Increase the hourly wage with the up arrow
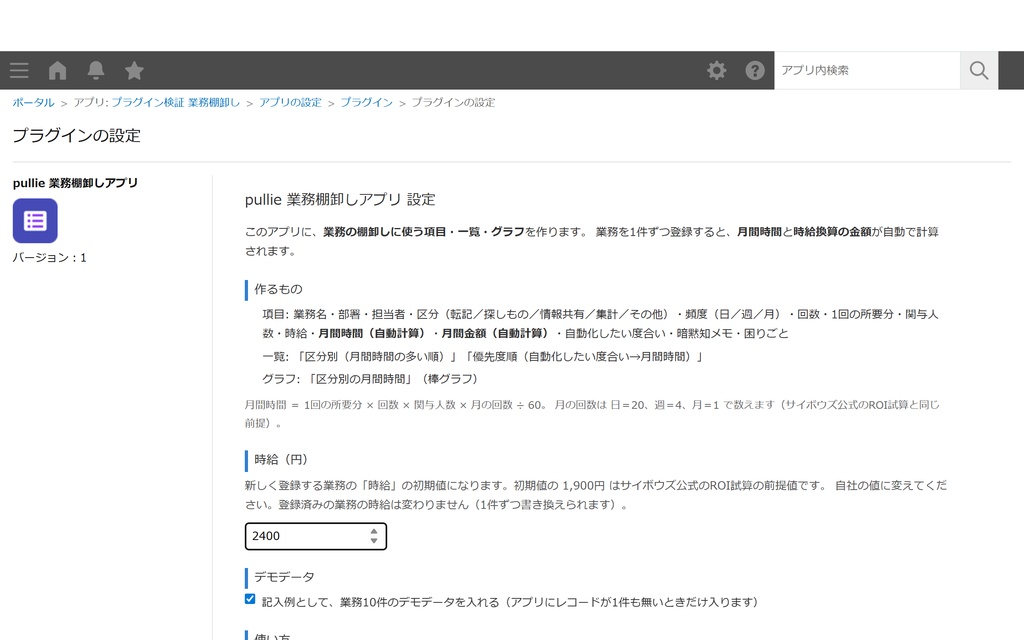The image size is (1024, 640). pos(374,532)
